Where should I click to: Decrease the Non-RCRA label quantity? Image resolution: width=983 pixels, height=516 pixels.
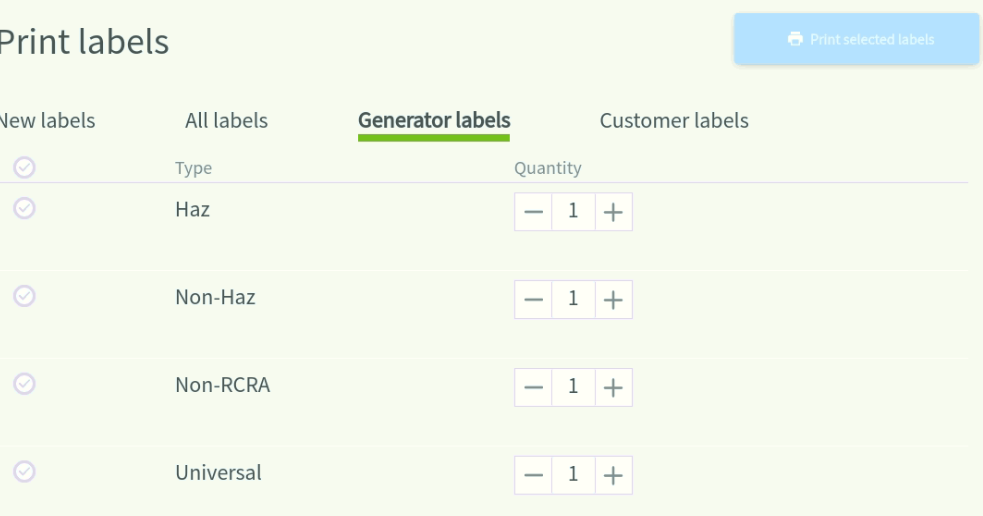coord(534,387)
